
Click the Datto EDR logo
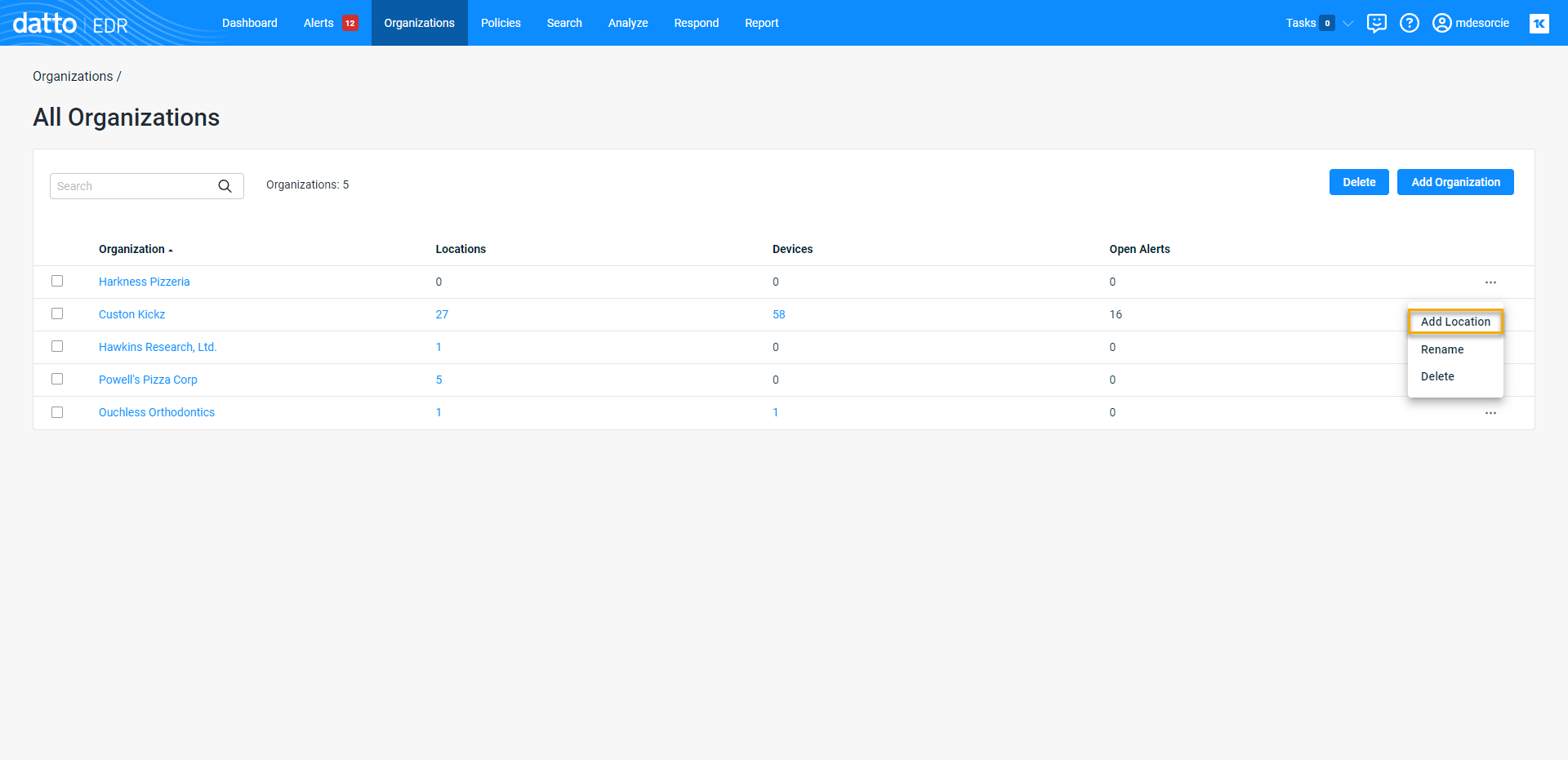pyautogui.click(x=71, y=24)
